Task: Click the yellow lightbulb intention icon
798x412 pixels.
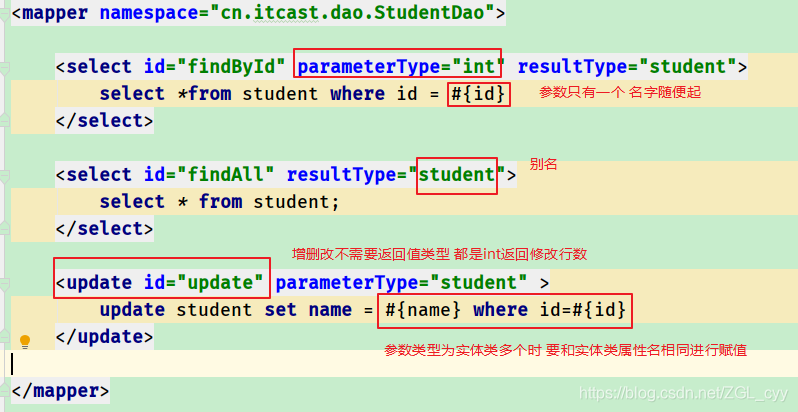Action: 24,341
